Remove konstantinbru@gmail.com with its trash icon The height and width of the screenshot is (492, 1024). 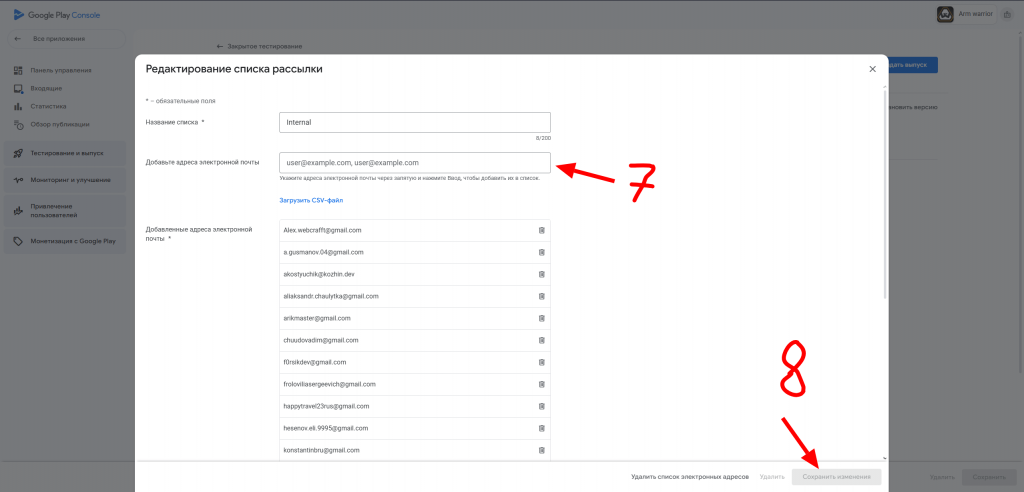pos(541,450)
